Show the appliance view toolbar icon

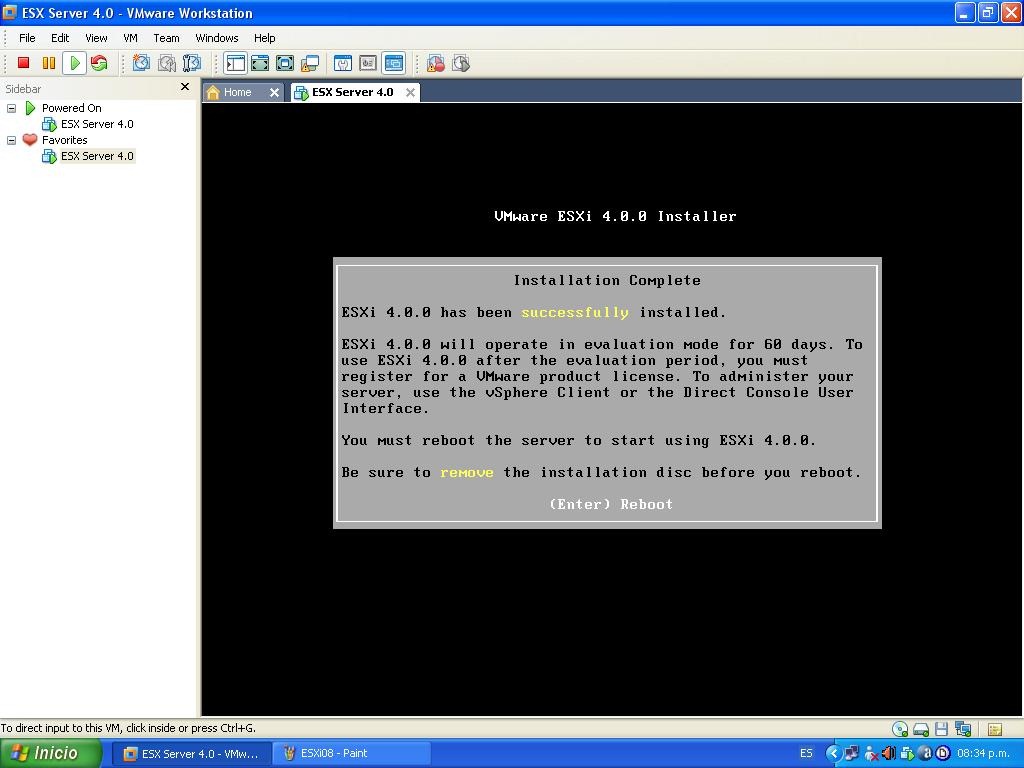click(368, 63)
